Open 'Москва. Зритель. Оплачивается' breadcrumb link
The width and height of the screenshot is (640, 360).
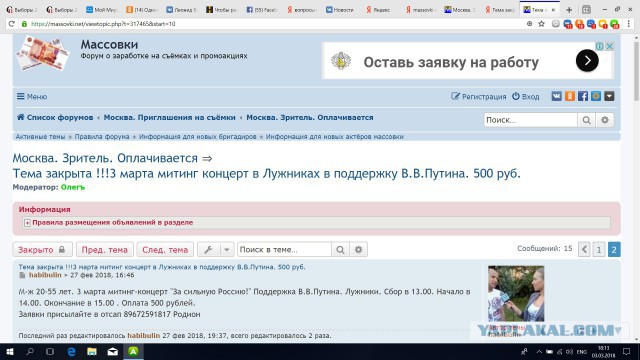click(310, 117)
